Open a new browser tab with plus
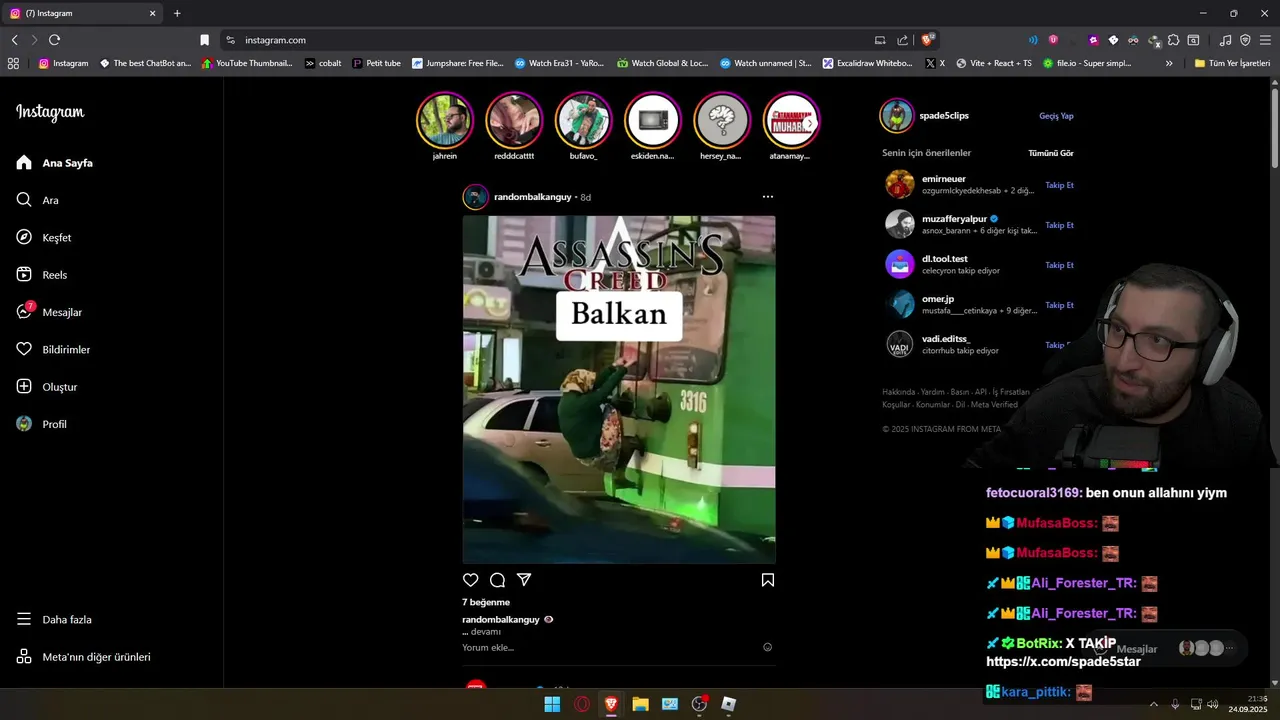The width and height of the screenshot is (1280, 720). (177, 13)
